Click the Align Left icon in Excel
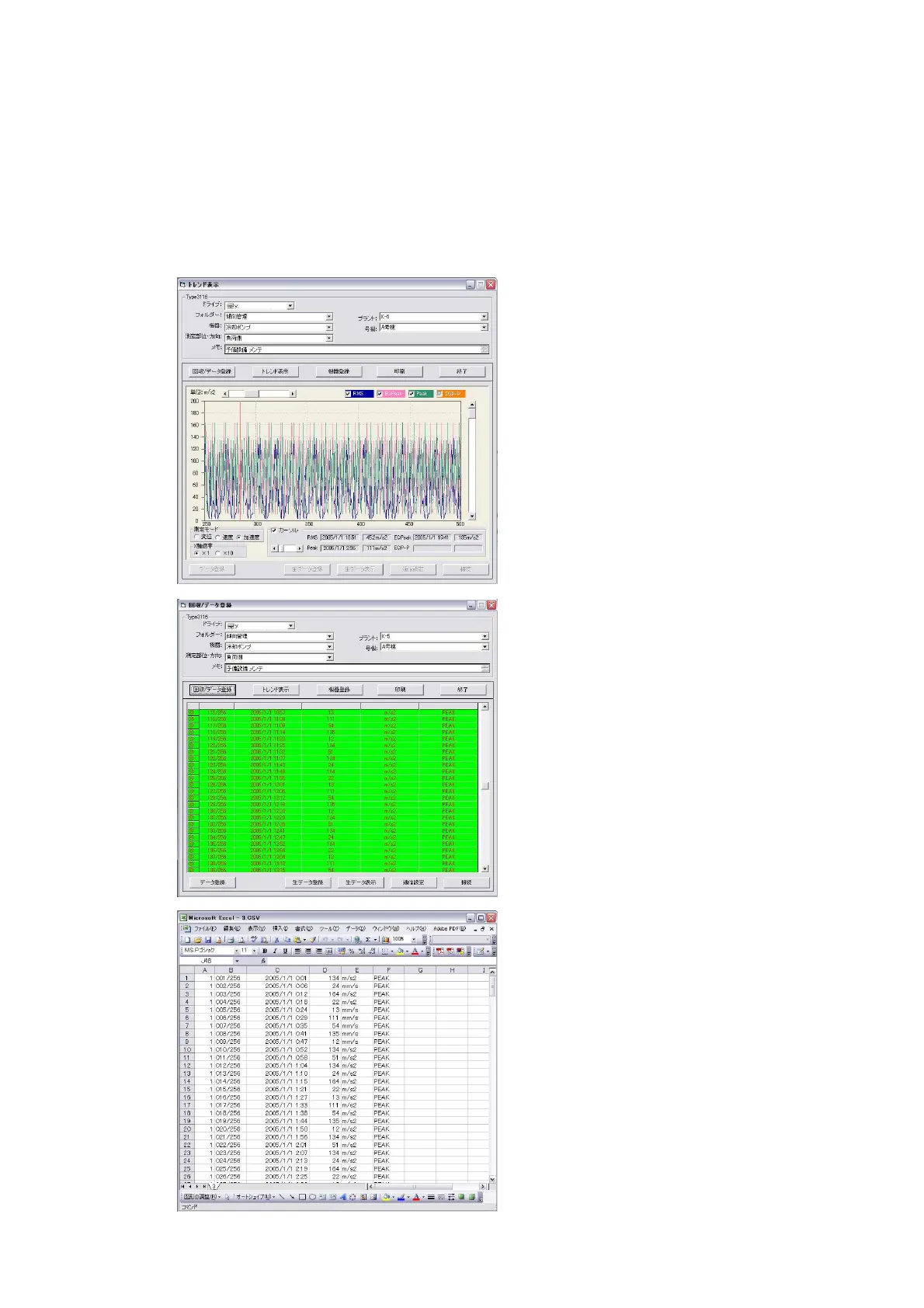The width and height of the screenshot is (924, 1308). tap(297, 951)
